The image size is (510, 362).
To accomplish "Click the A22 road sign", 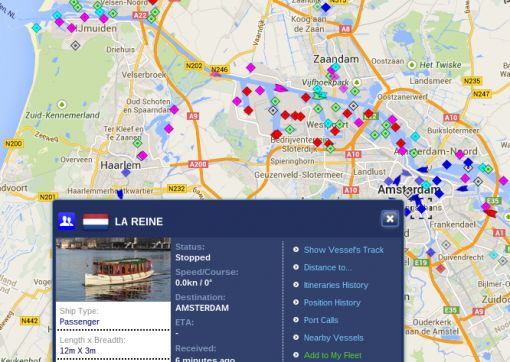I will click(140, 15).
